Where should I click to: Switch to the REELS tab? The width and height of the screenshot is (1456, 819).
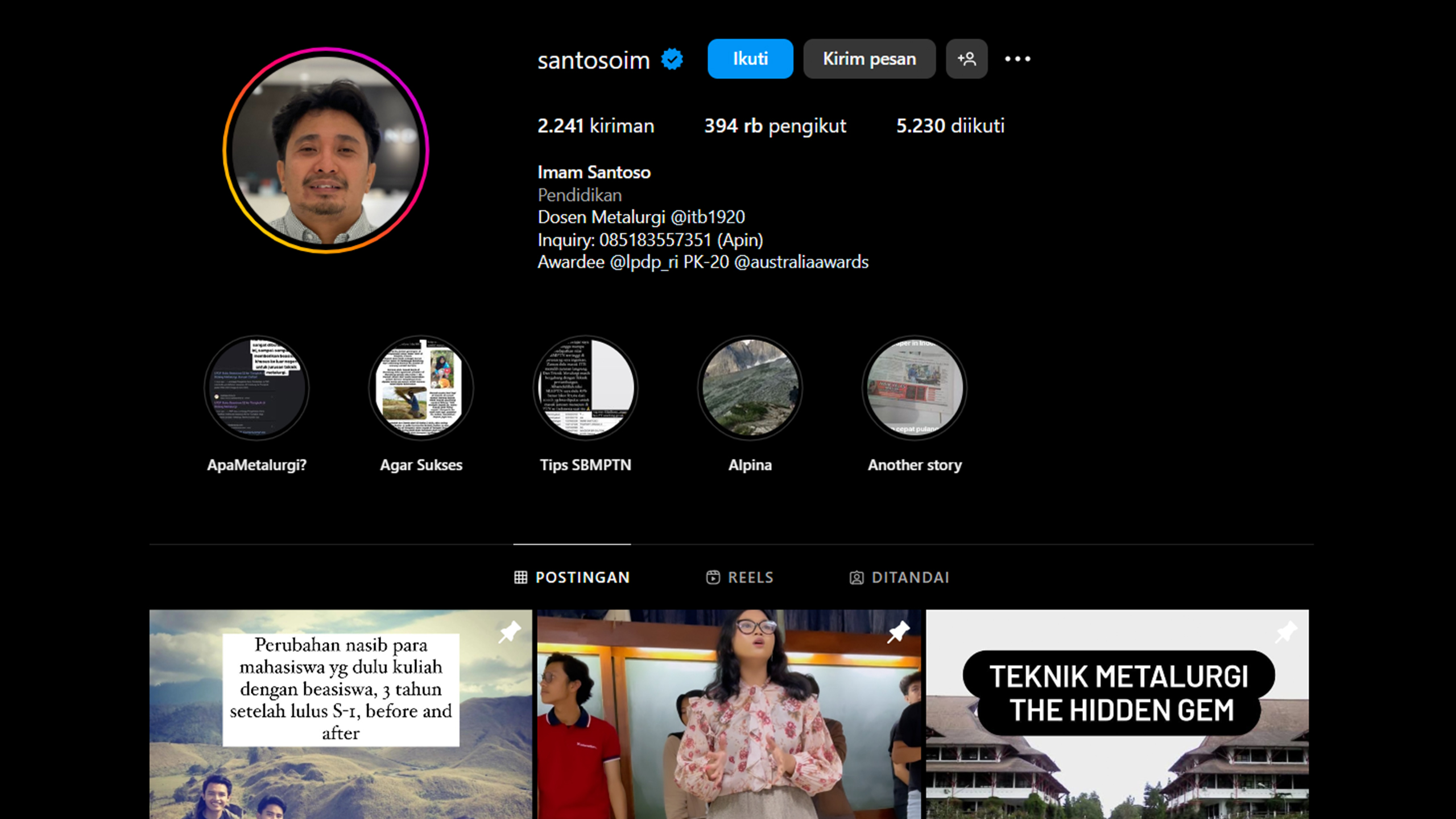739,577
